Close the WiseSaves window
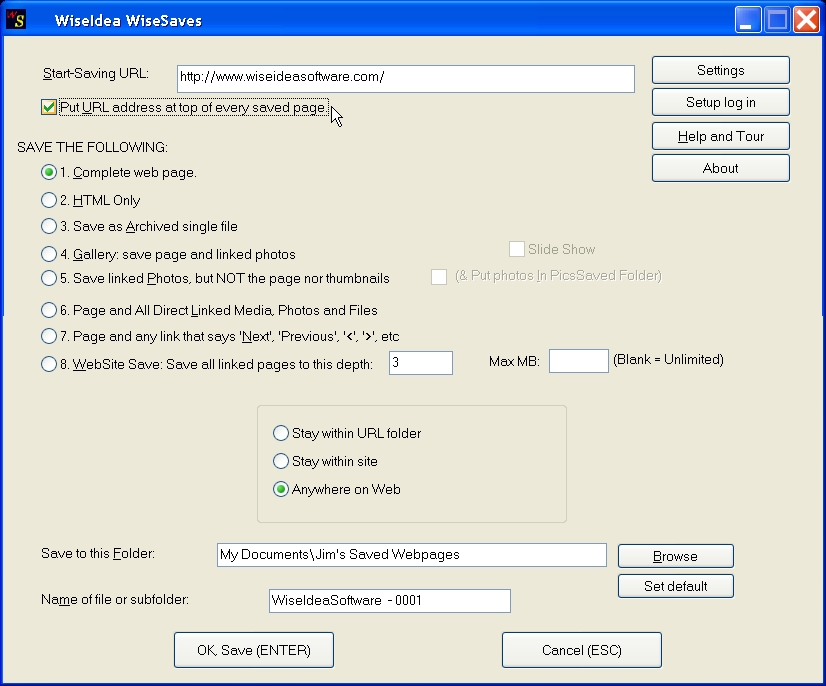The width and height of the screenshot is (826, 686). (x=807, y=20)
